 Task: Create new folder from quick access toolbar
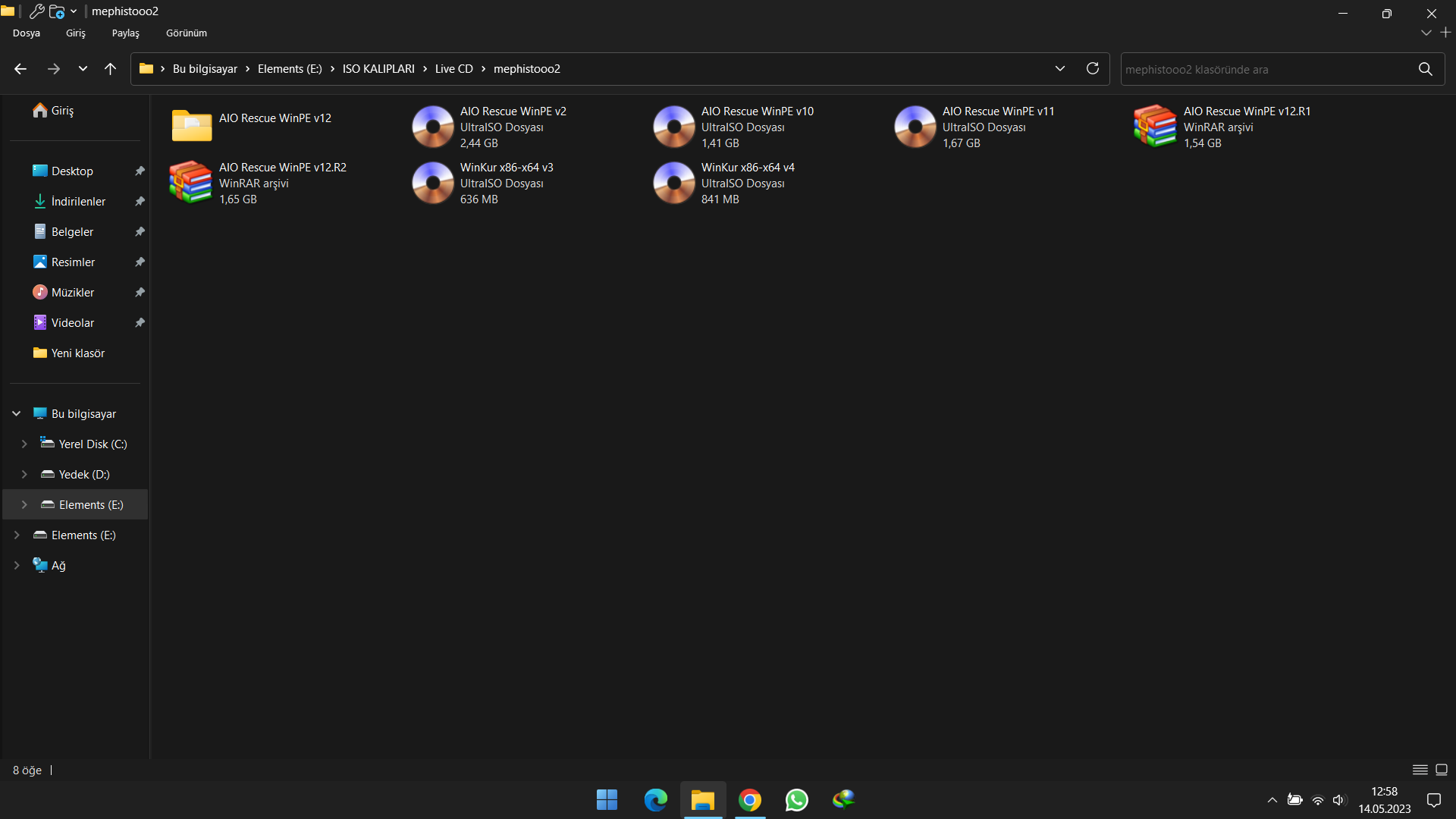(57, 11)
